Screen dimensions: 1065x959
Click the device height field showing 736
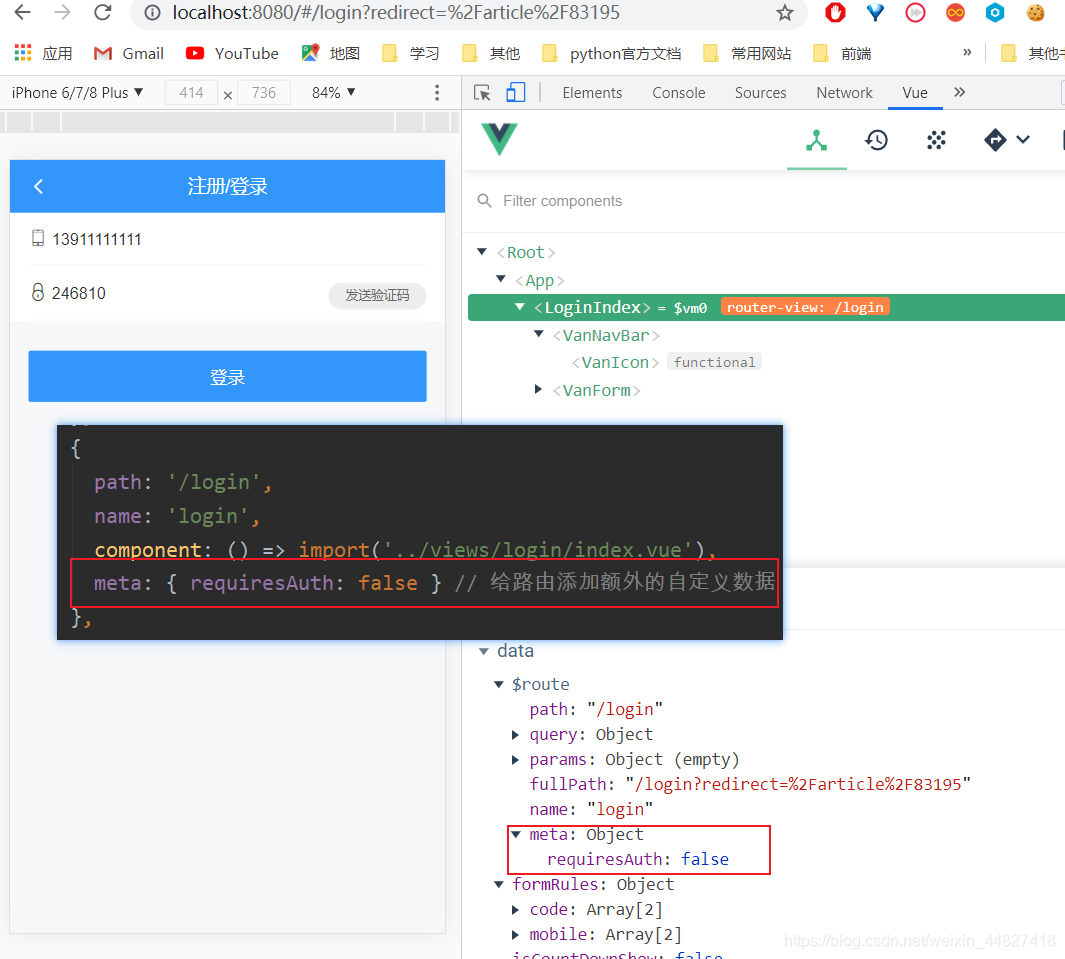point(264,92)
